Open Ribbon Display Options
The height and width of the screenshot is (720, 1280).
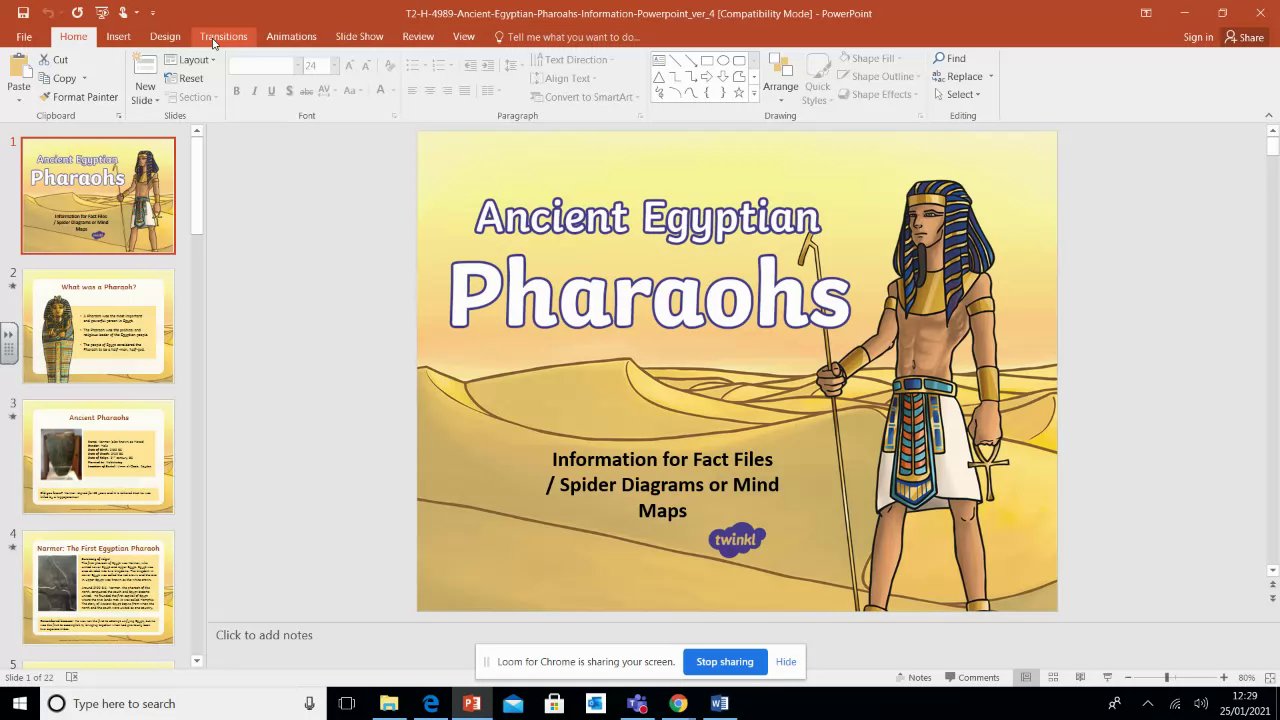coord(1146,13)
